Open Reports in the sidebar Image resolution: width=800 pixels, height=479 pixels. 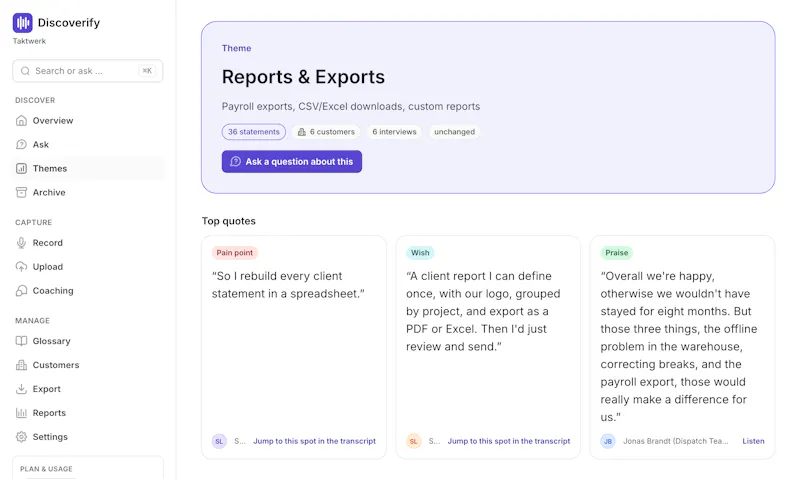click(x=88, y=413)
